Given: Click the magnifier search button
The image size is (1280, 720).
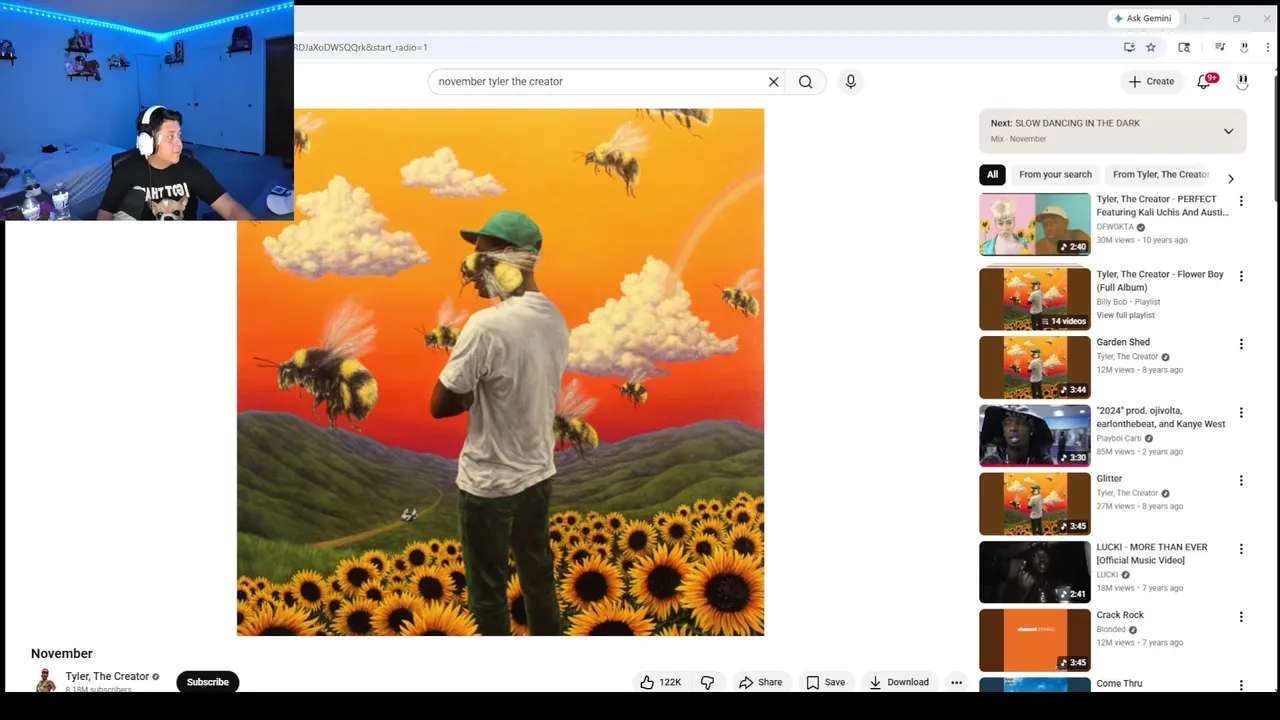Looking at the screenshot, I should pyautogui.click(x=806, y=82).
